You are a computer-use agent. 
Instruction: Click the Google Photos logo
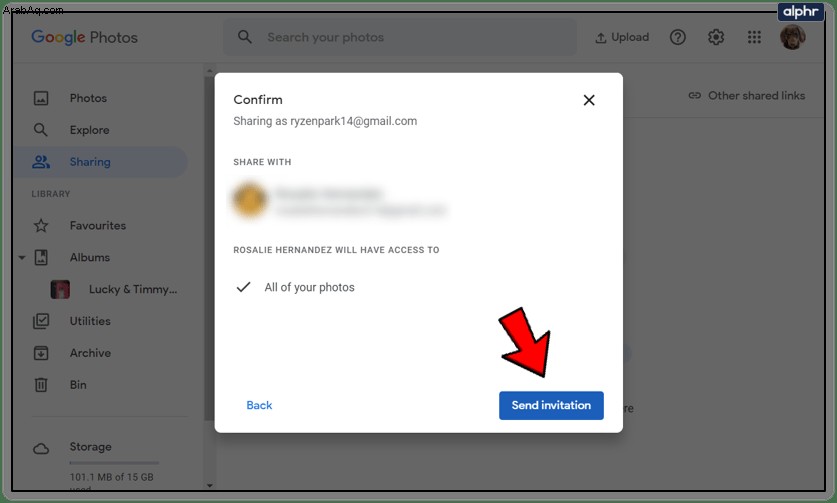(x=84, y=37)
